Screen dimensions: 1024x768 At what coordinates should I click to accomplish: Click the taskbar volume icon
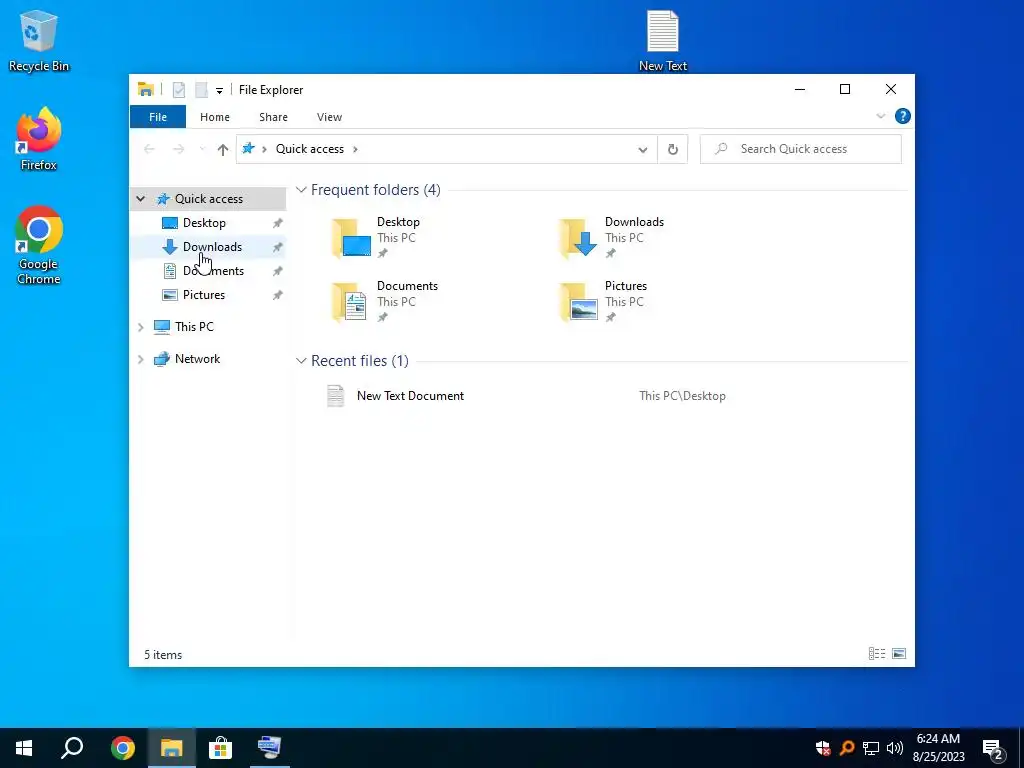pos(895,748)
